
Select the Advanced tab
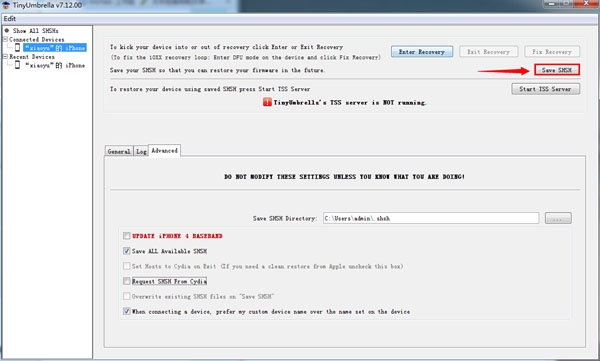pyautogui.click(x=165, y=150)
